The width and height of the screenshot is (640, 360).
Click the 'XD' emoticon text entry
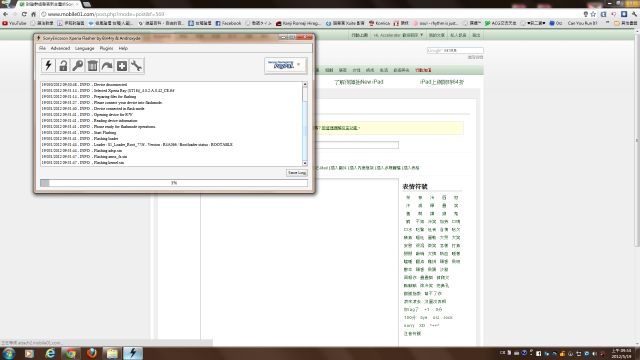click(x=422, y=326)
